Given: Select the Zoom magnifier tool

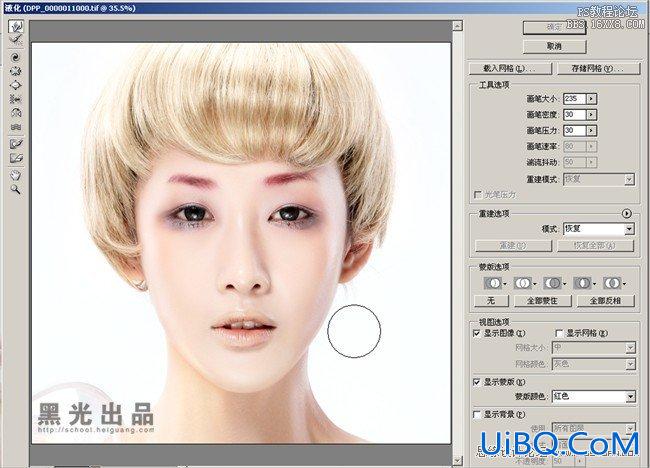Looking at the screenshot, I should click(16, 190).
